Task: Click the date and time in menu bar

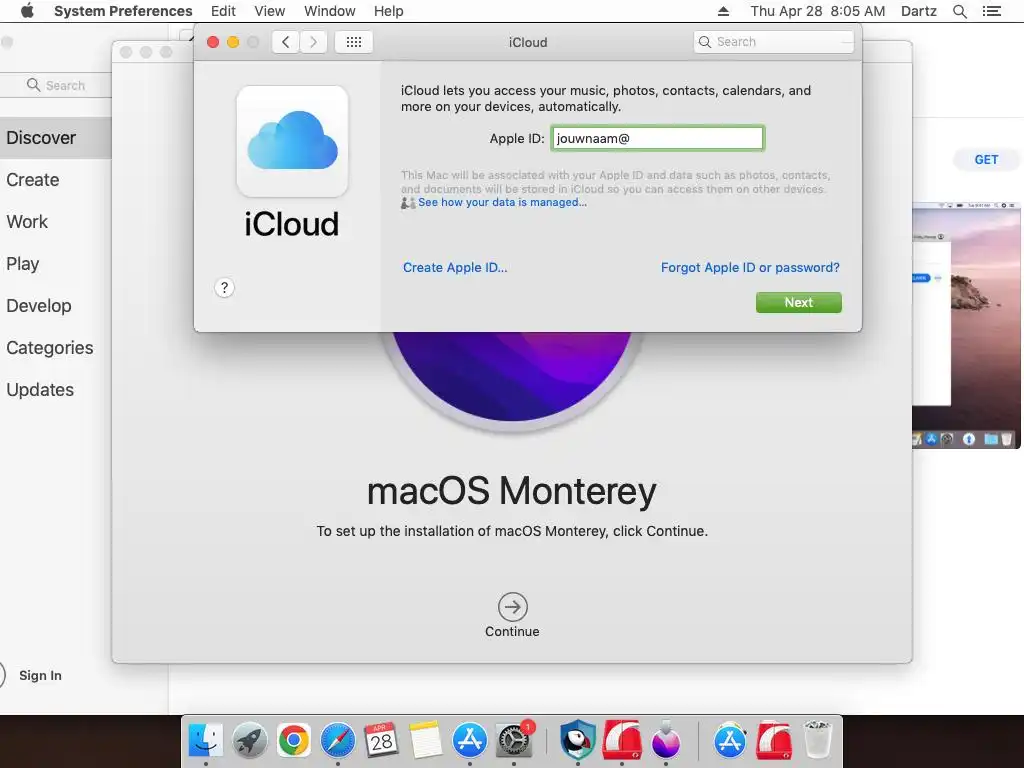Action: pos(818,11)
